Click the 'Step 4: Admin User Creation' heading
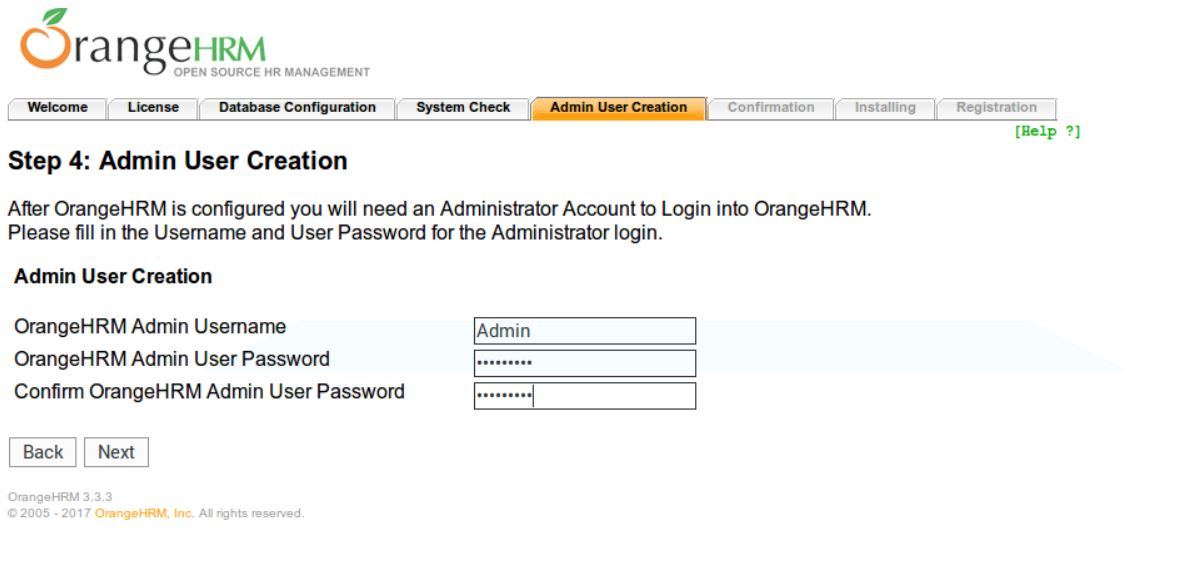This screenshot has width=1186, height=567. [178, 161]
